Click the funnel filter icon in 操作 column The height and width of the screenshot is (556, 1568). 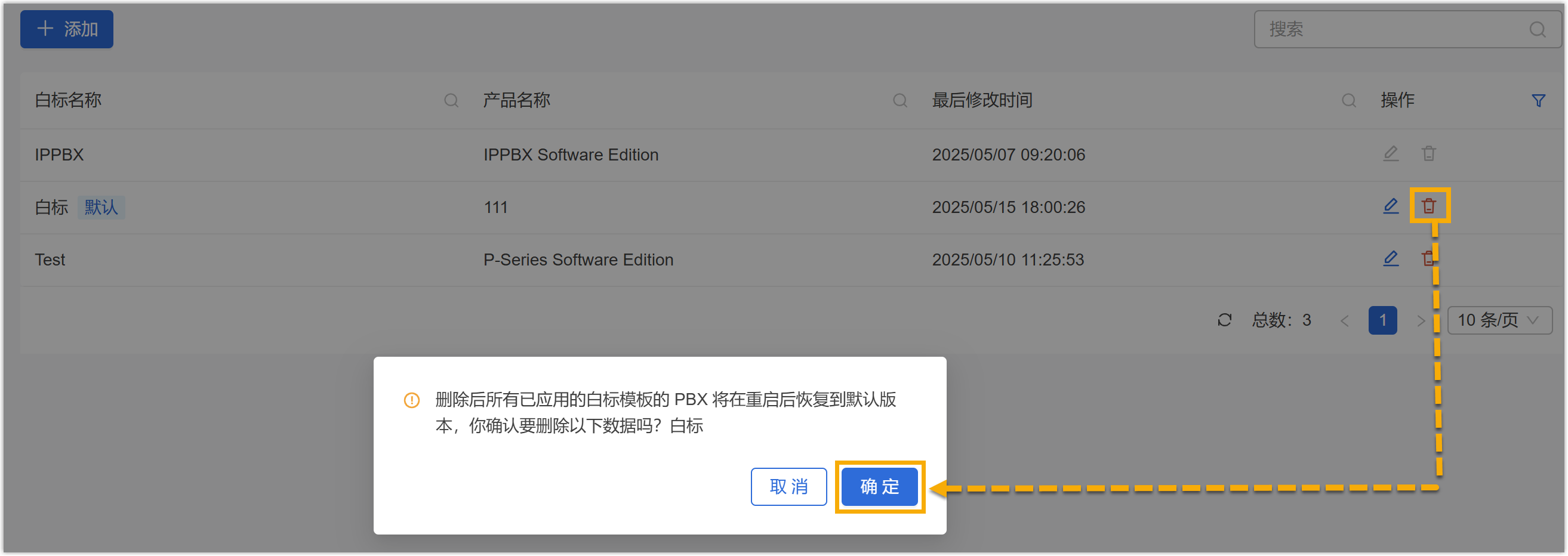[x=1538, y=100]
